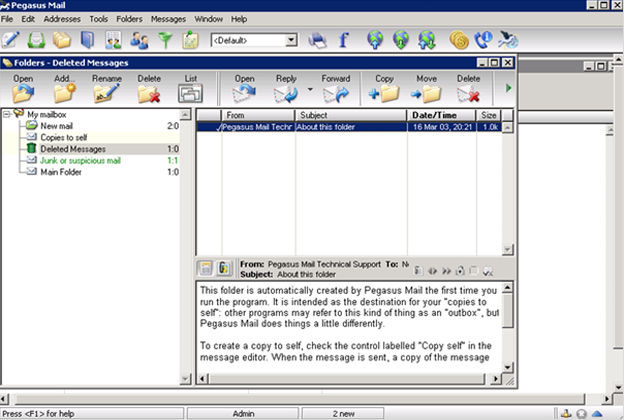Switch preview to message view icon

[x=206, y=268]
